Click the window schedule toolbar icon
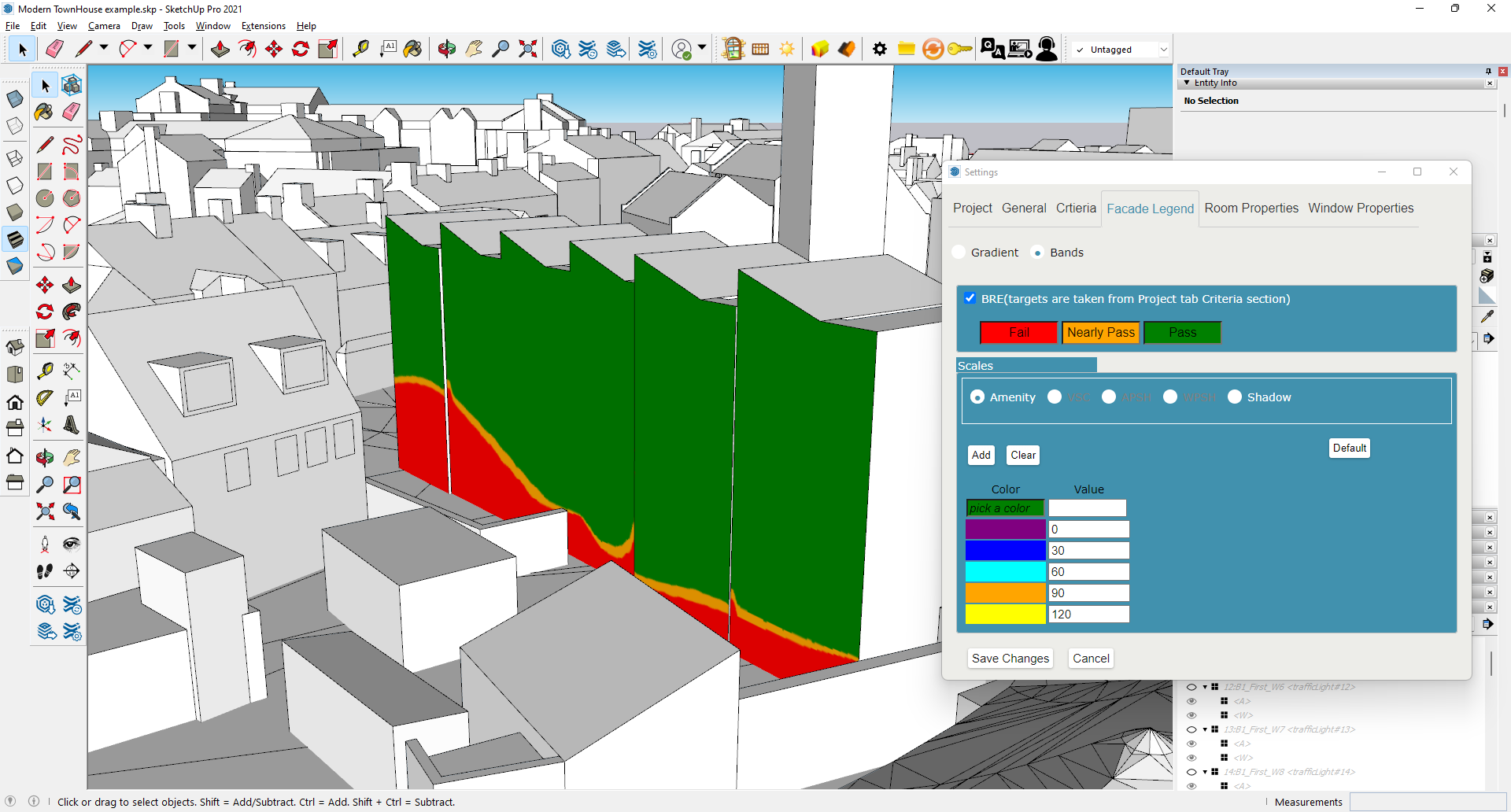This screenshot has width=1511, height=812. [760, 48]
